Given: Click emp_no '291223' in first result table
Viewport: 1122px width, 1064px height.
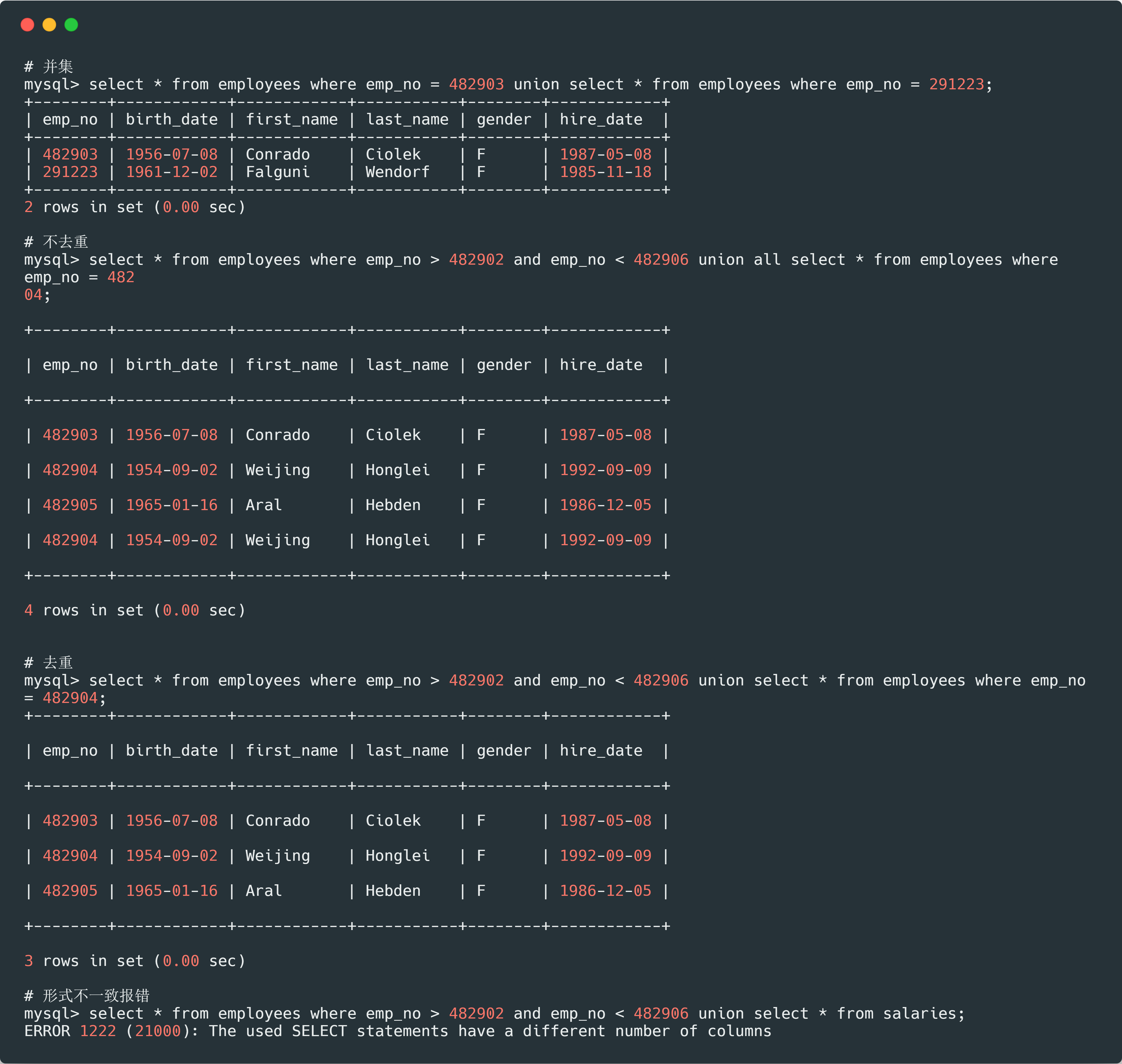Looking at the screenshot, I should (70, 172).
